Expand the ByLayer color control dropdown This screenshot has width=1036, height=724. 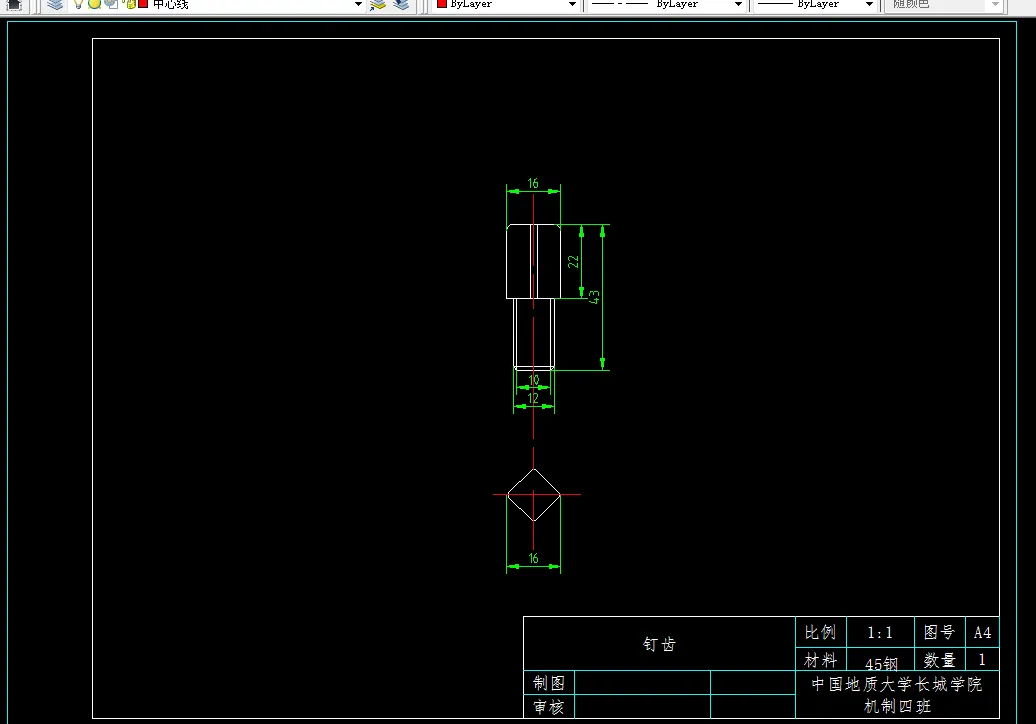(572, 4)
